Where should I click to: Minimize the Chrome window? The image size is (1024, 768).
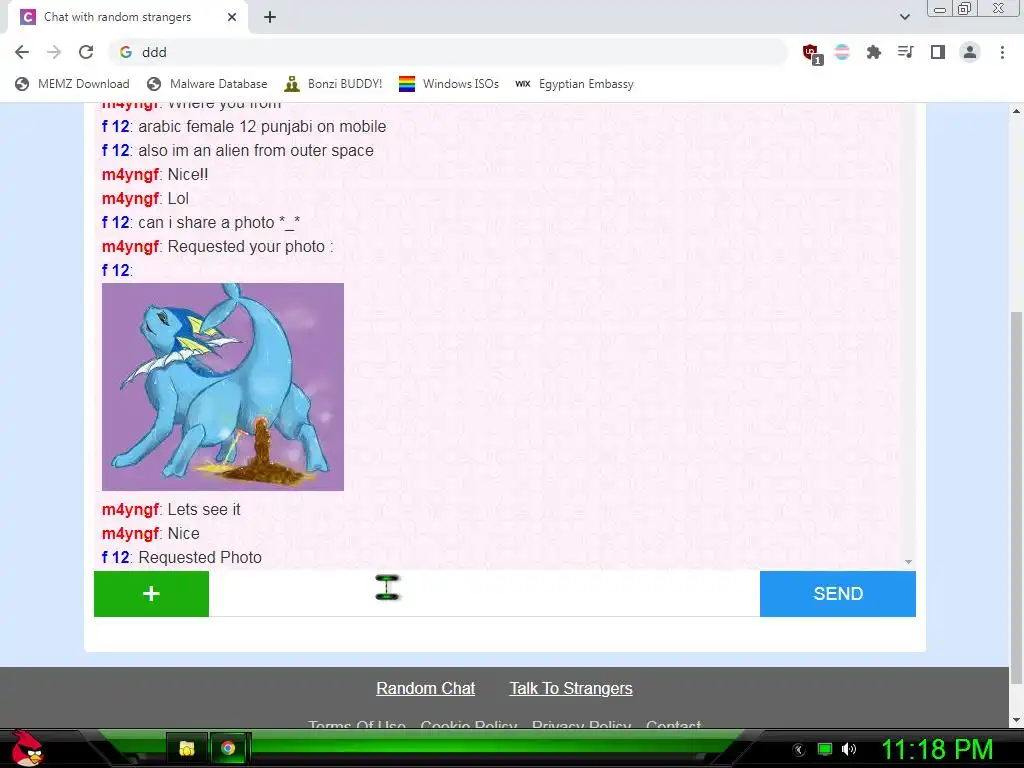tap(940, 9)
